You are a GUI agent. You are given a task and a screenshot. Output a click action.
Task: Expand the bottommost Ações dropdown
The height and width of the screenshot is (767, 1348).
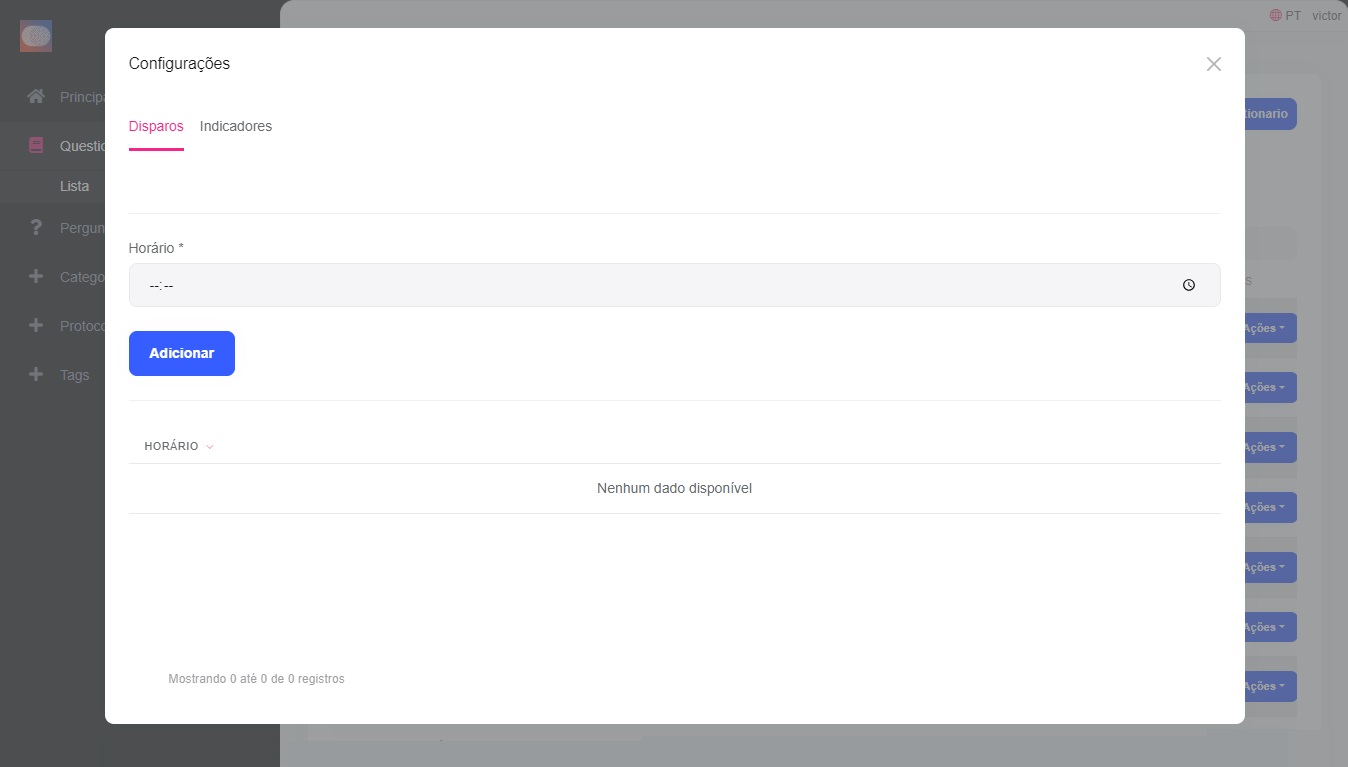tap(1270, 686)
